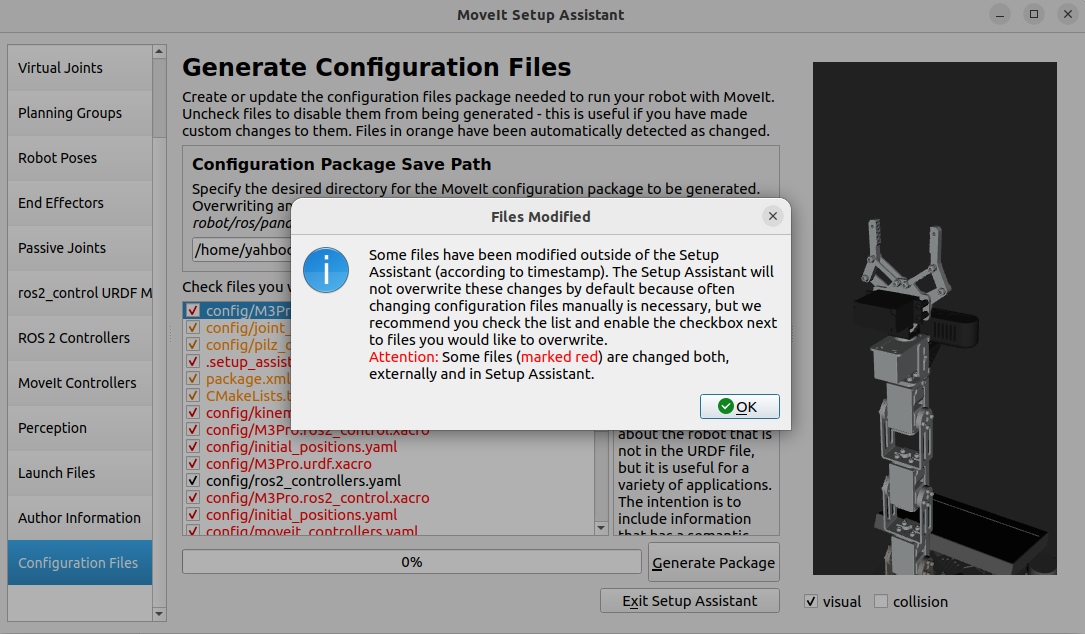1085x634 pixels.
Task: Click the file list scroll down arrow
Action: pyautogui.click(x=601, y=528)
